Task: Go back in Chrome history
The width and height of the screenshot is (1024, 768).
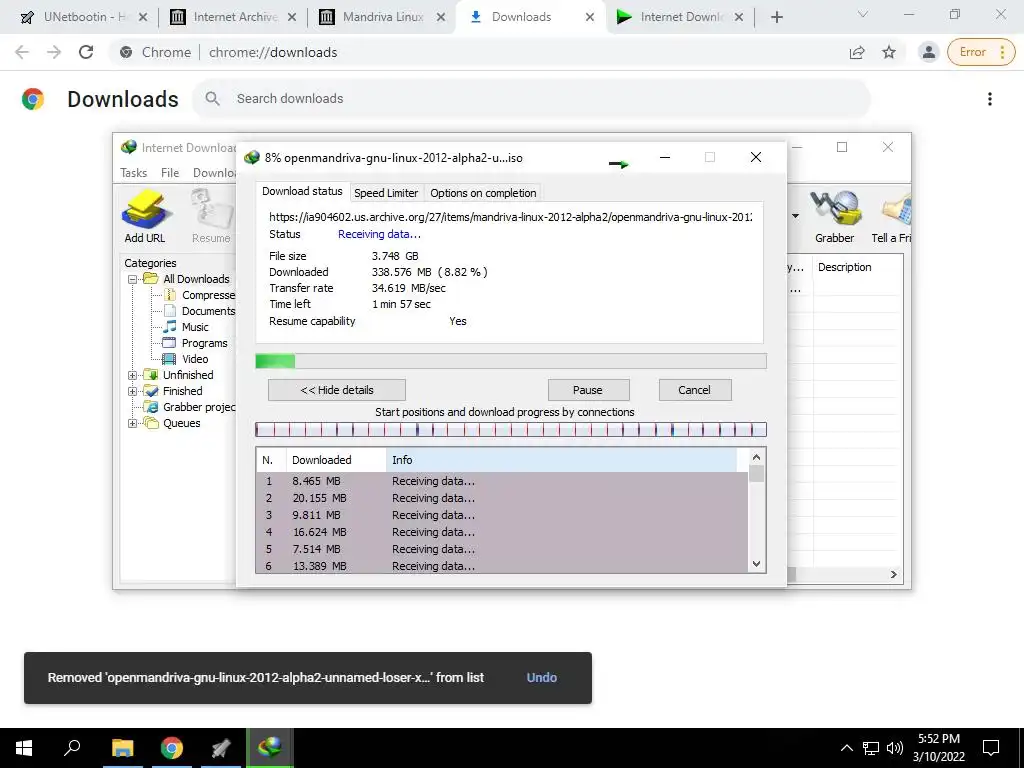Action: point(22,52)
